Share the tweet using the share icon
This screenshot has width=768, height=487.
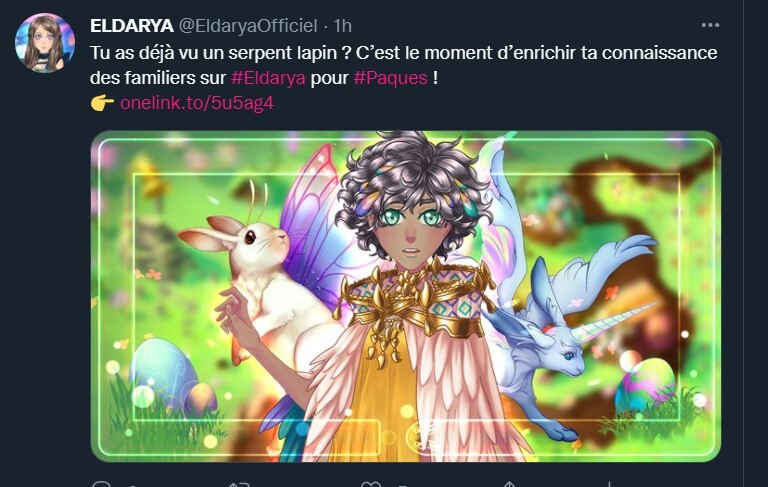[509, 485]
